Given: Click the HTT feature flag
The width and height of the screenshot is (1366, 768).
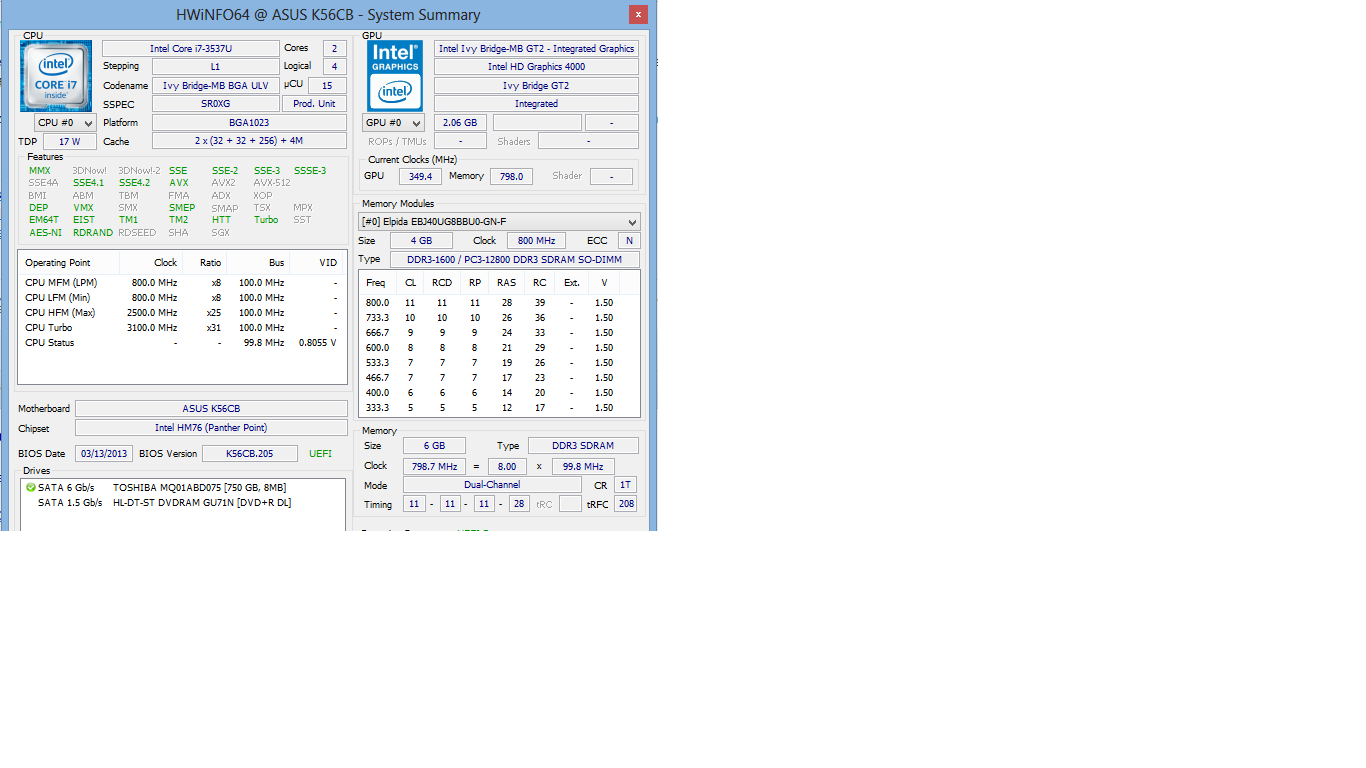Looking at the screenshot, I should coord(221,220).
